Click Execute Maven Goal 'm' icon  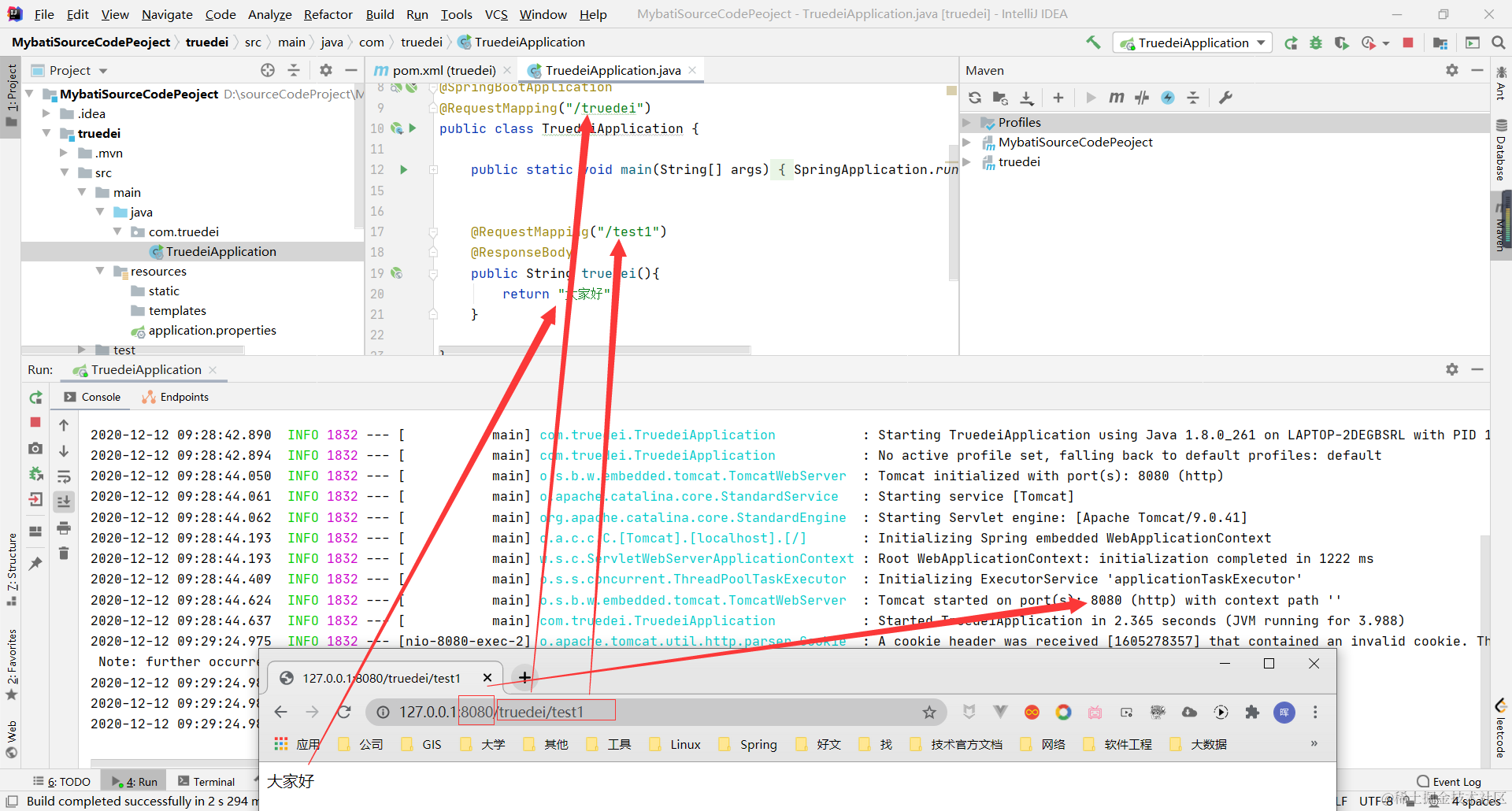coord(1116,98)
